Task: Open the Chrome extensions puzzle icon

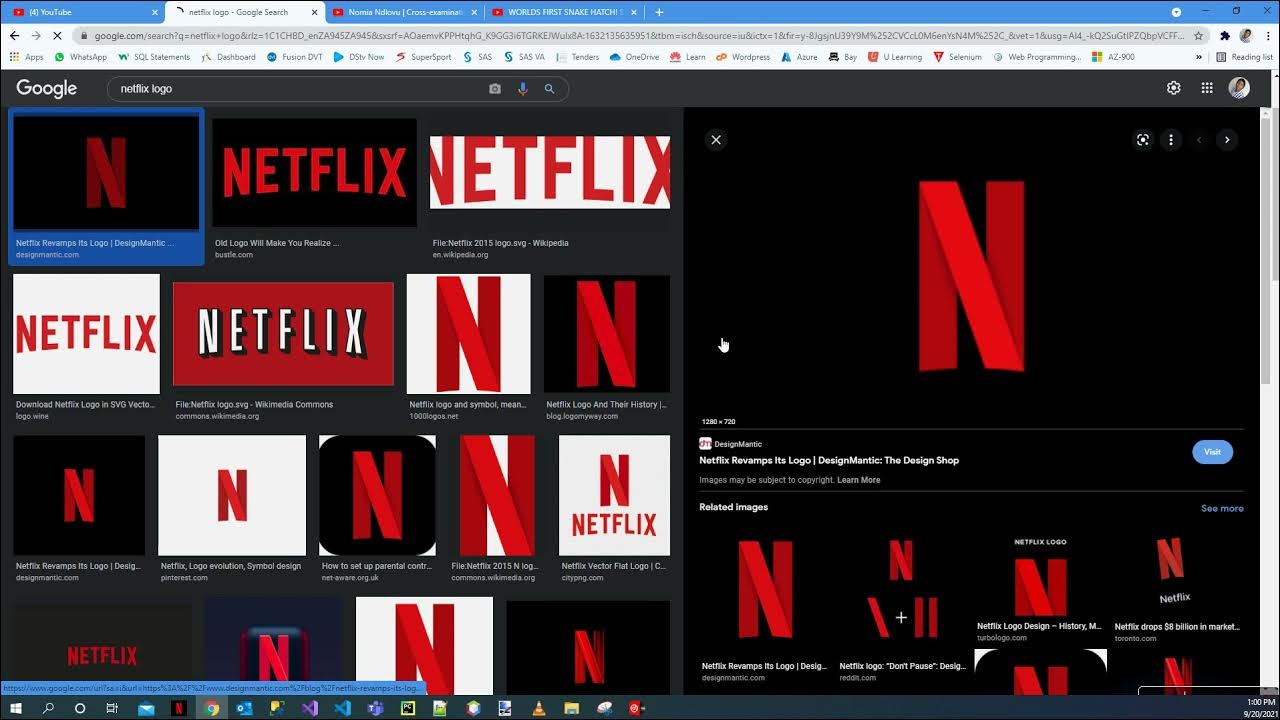Action: pos(1225,35)
